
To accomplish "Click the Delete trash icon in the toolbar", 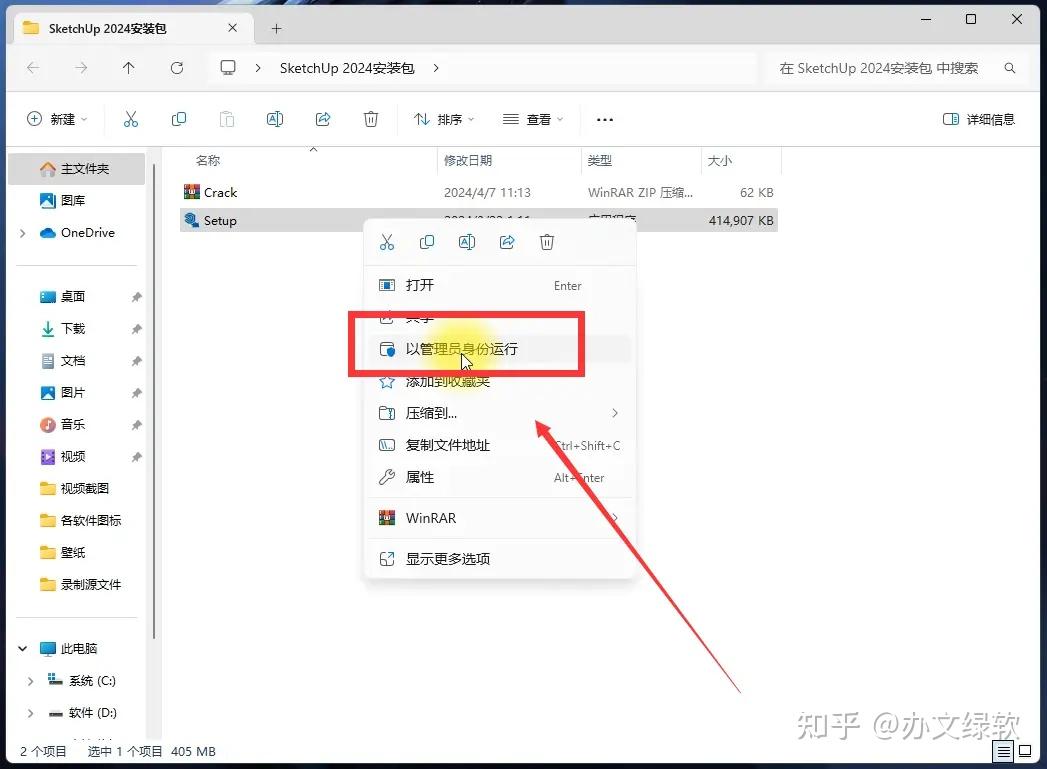I will (371, 119).
